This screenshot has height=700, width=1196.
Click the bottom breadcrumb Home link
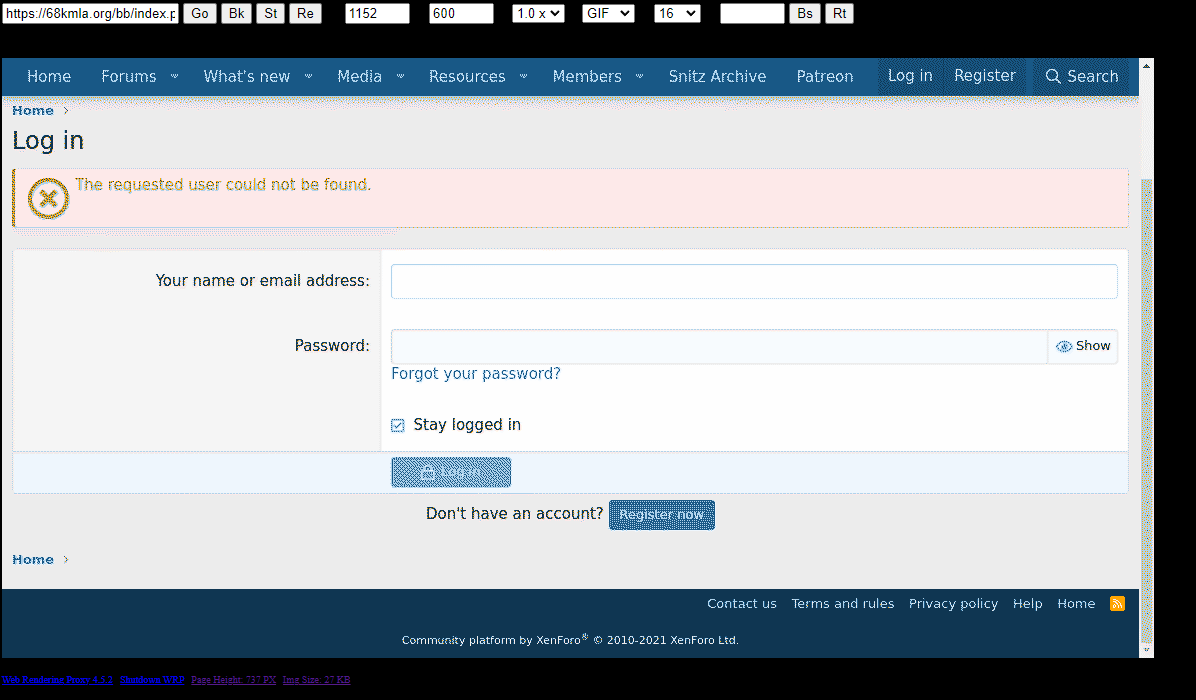tap(33, 560)
